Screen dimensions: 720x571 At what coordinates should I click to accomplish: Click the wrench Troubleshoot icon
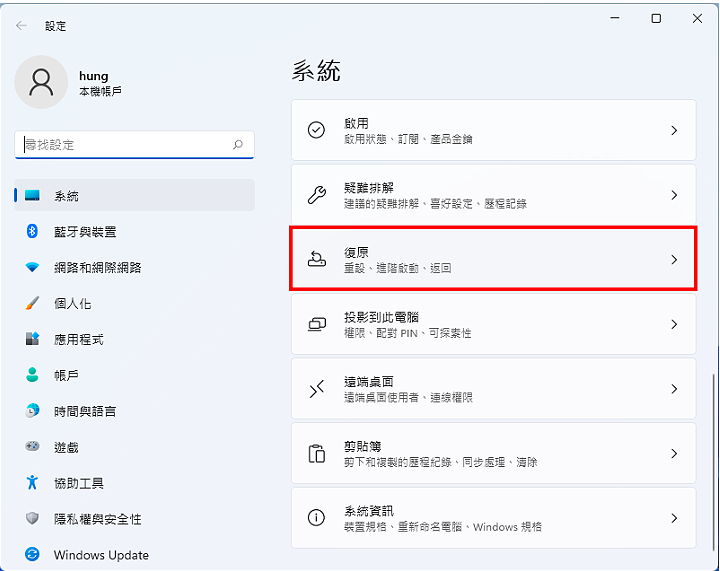click(316, 195)
